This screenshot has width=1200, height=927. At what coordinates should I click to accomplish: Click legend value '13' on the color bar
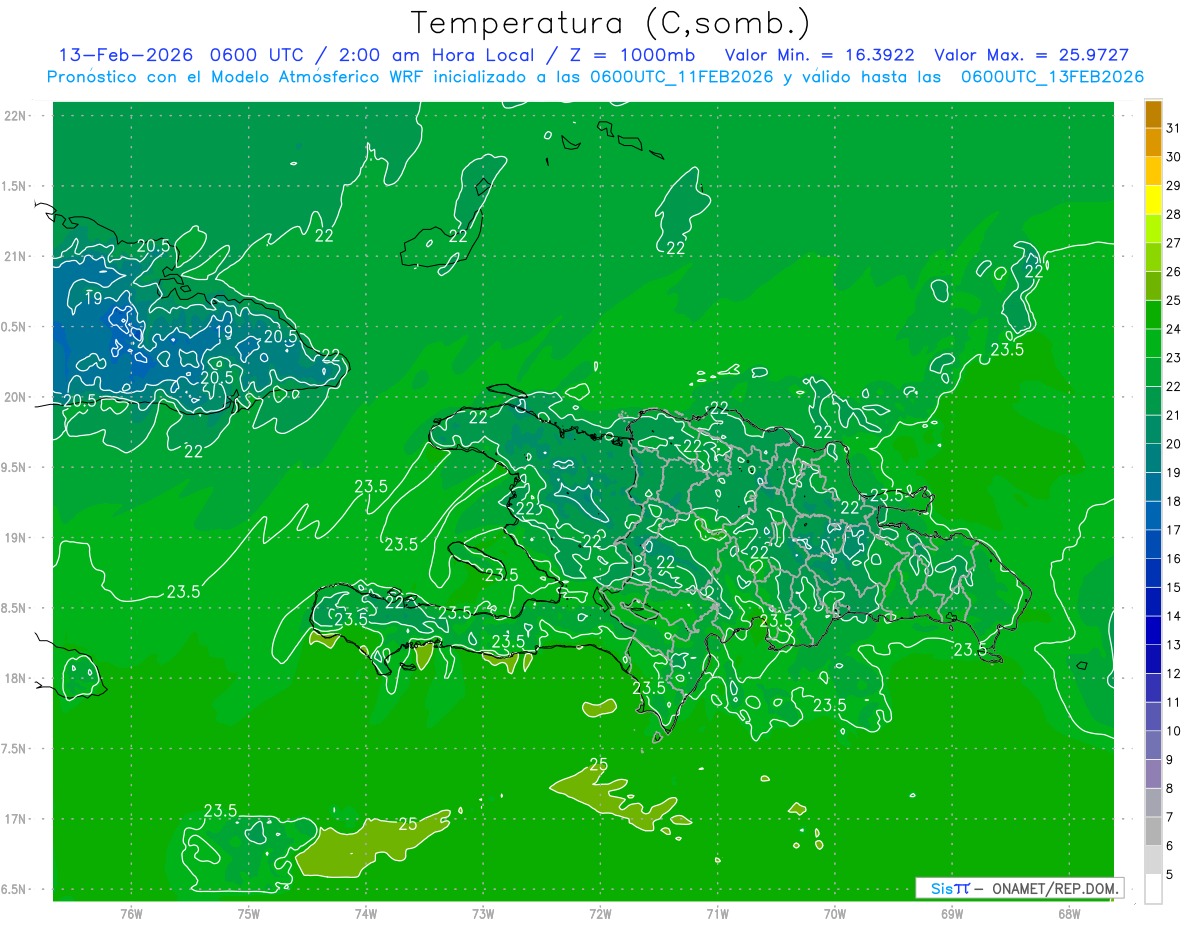(1173, 644)
